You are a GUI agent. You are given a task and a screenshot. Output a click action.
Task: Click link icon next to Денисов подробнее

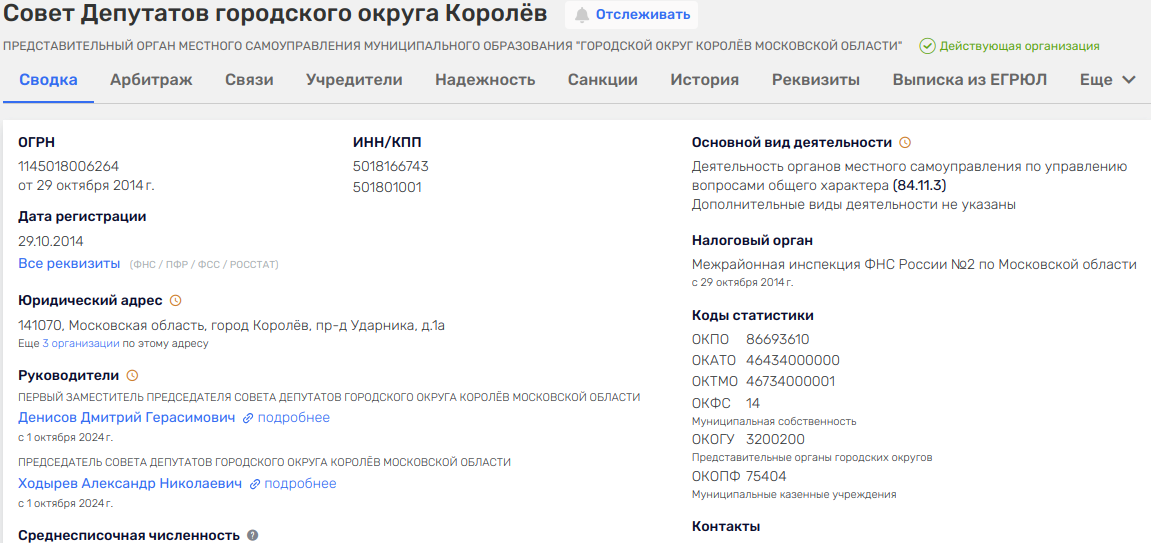(247, 418)
